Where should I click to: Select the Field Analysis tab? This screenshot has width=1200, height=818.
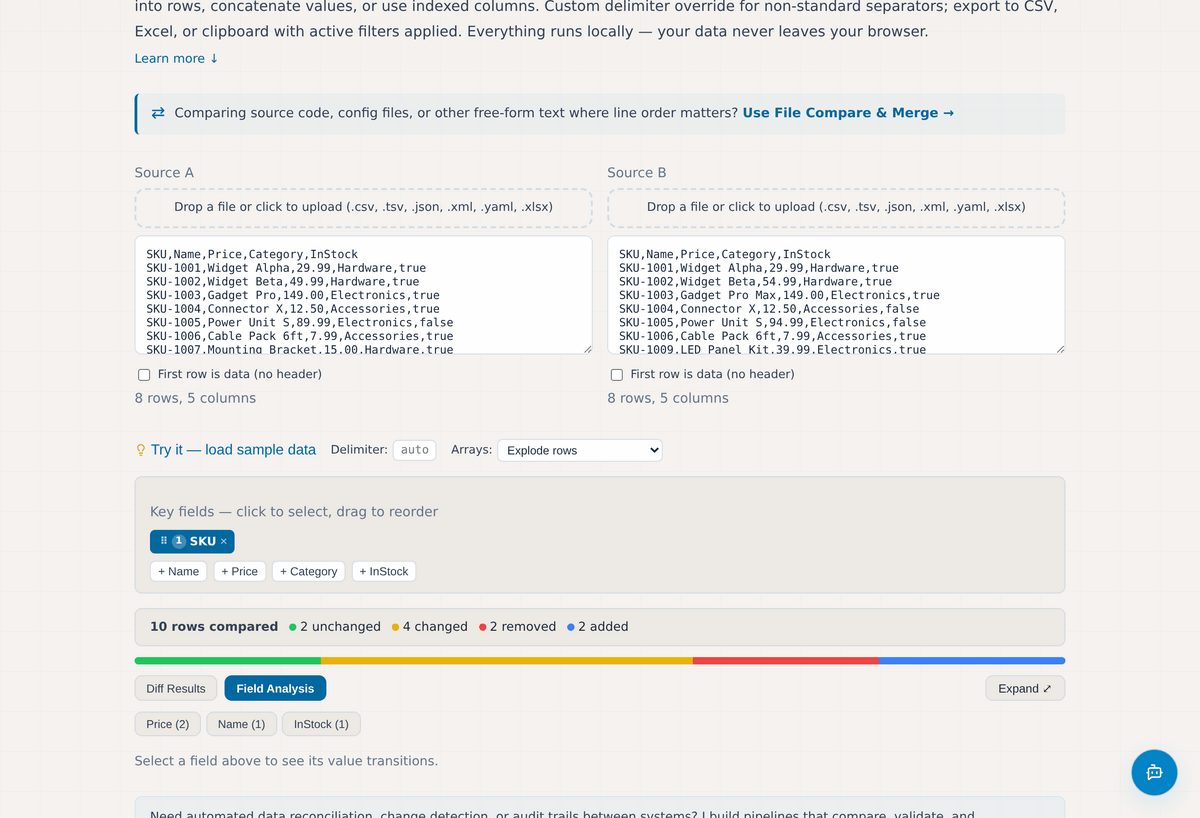[x=275, y=688]
